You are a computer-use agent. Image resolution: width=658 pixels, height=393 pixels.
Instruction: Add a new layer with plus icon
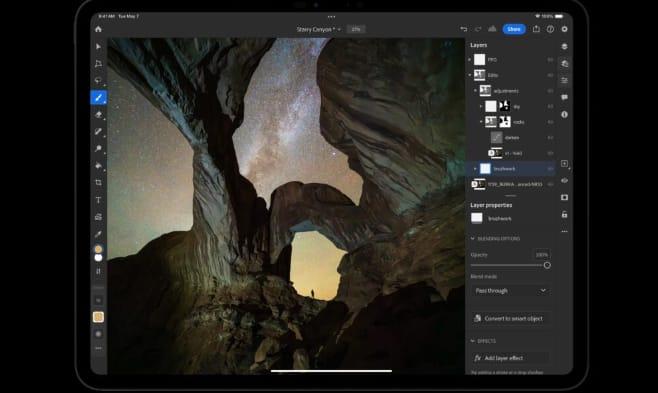pos(564,164)
